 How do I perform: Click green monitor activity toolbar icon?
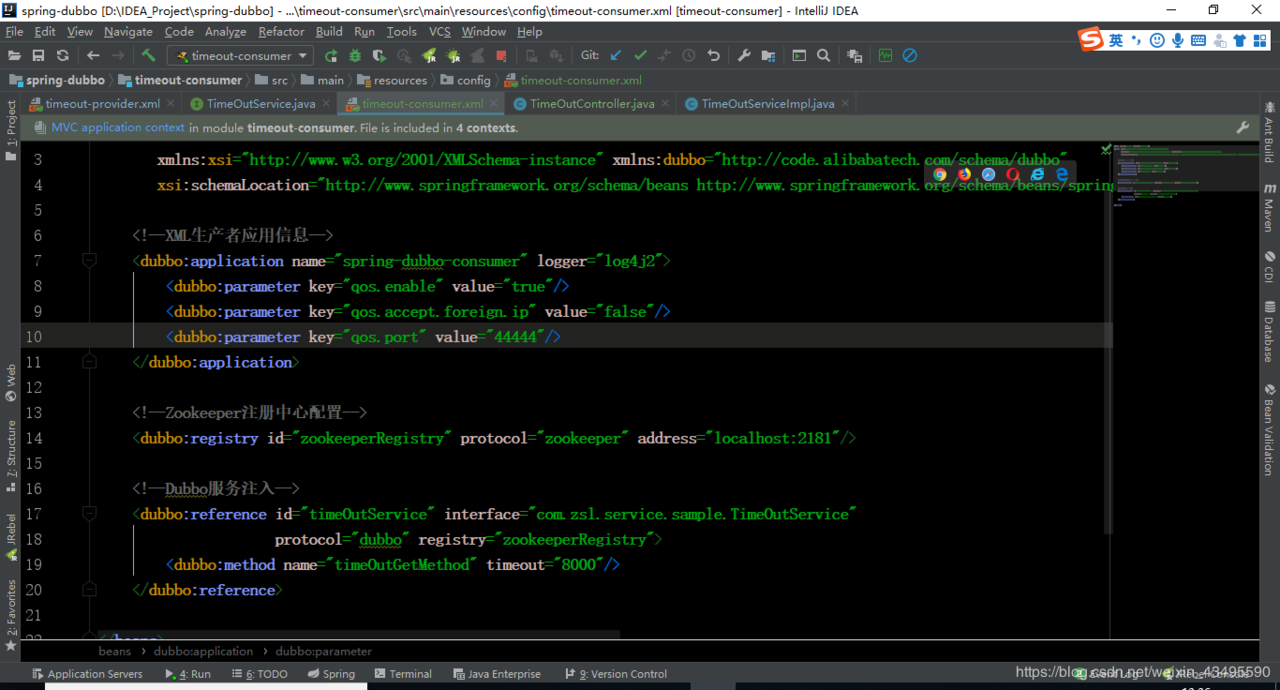885,56
